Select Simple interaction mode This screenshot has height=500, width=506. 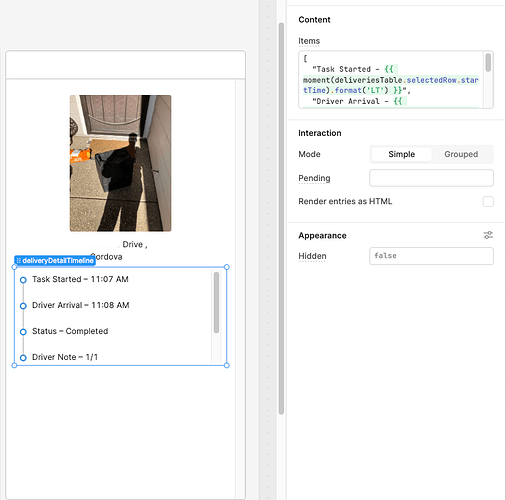coord(401,154)
